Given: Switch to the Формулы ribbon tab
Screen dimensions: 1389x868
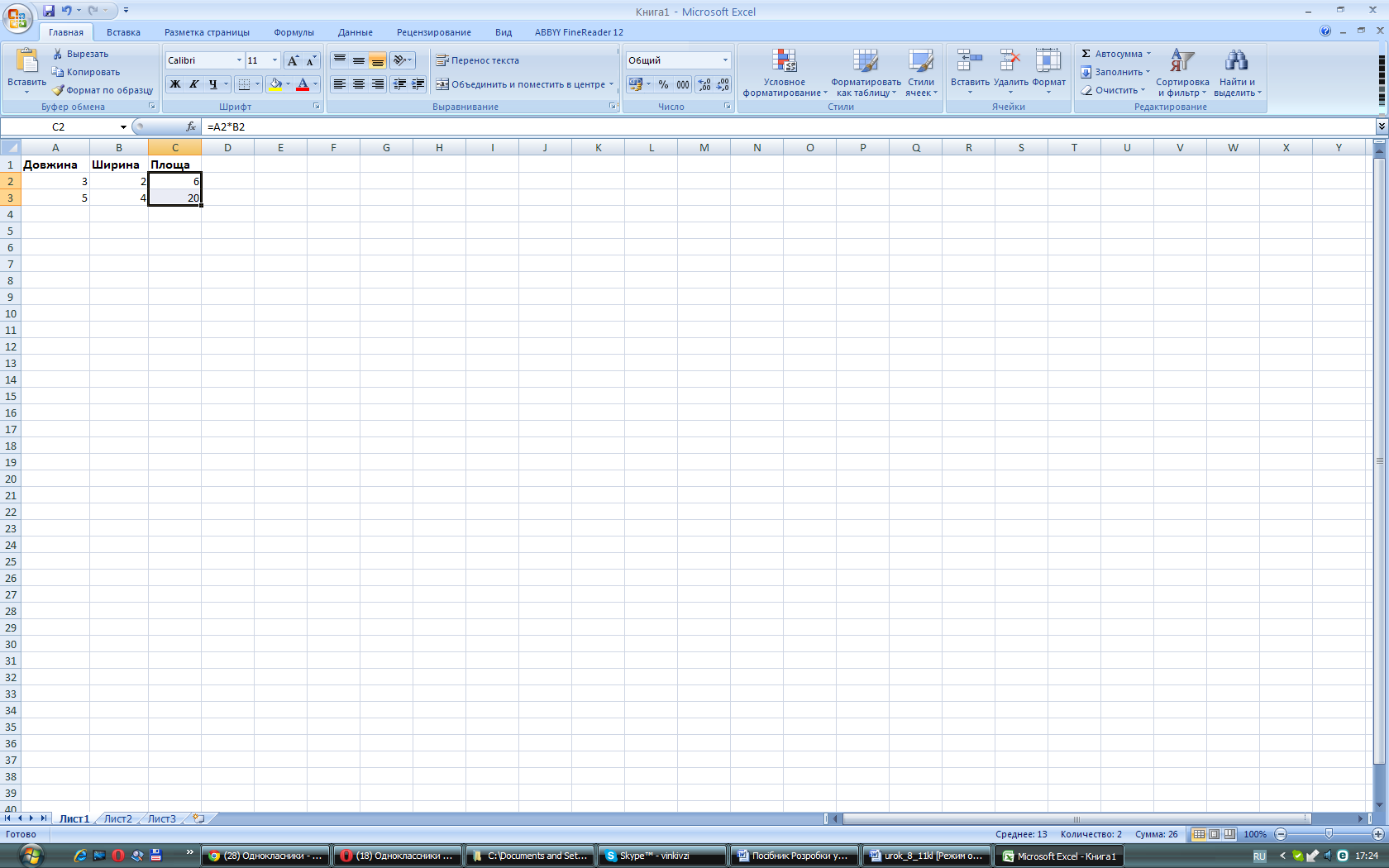Looking at the screenshot, I should pyautogui.click(x=294, y=32).
